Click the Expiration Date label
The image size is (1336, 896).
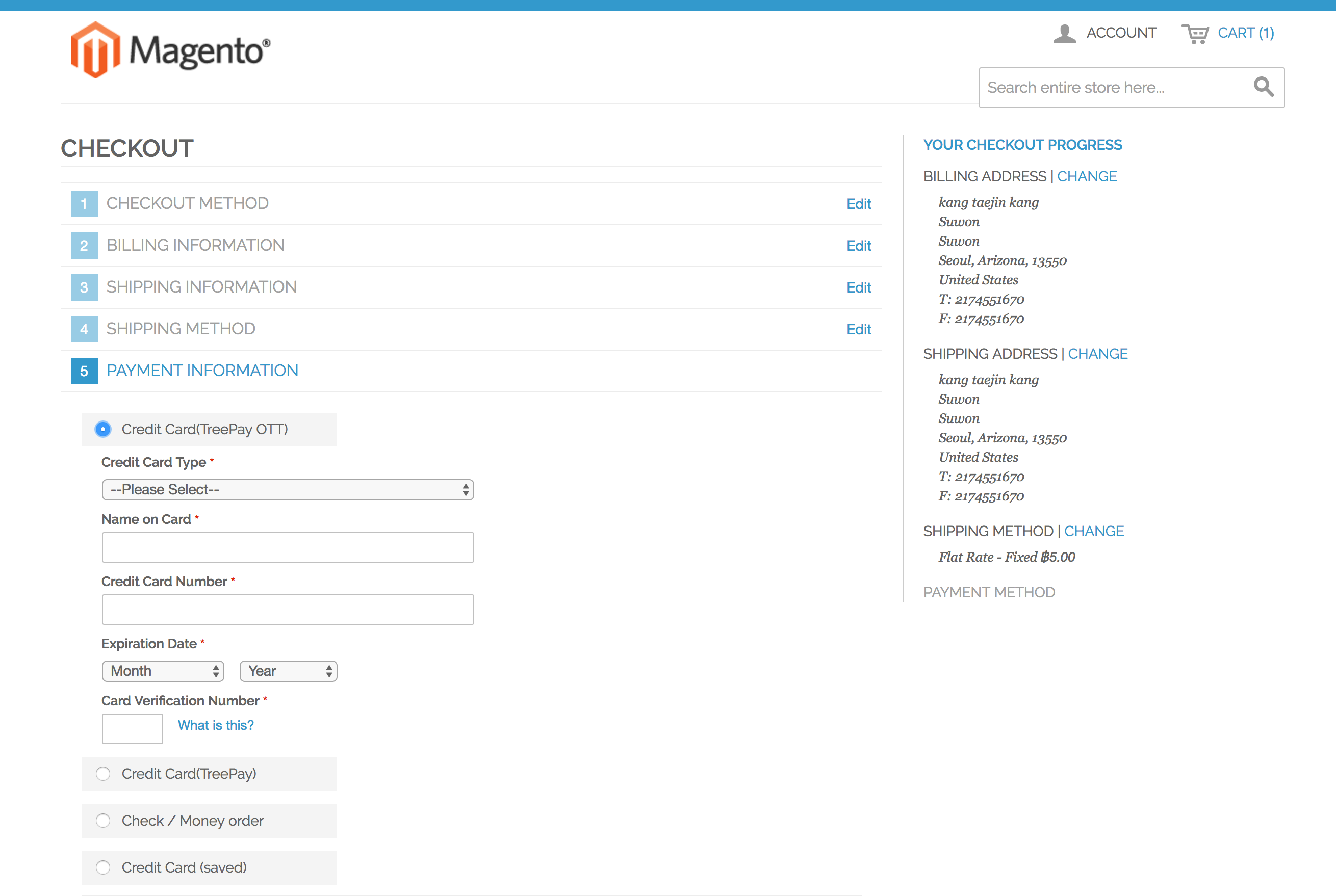[x=149, y=643]
